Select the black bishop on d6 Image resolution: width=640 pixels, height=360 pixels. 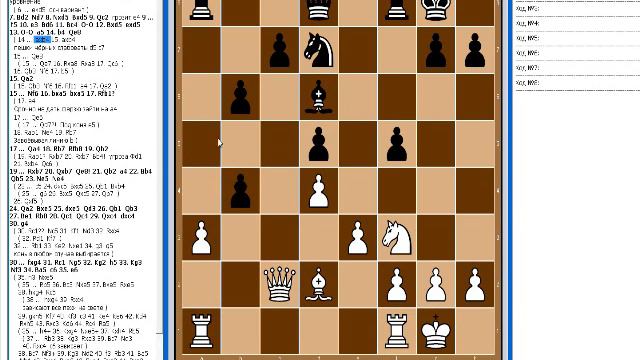tap(318, 97)
